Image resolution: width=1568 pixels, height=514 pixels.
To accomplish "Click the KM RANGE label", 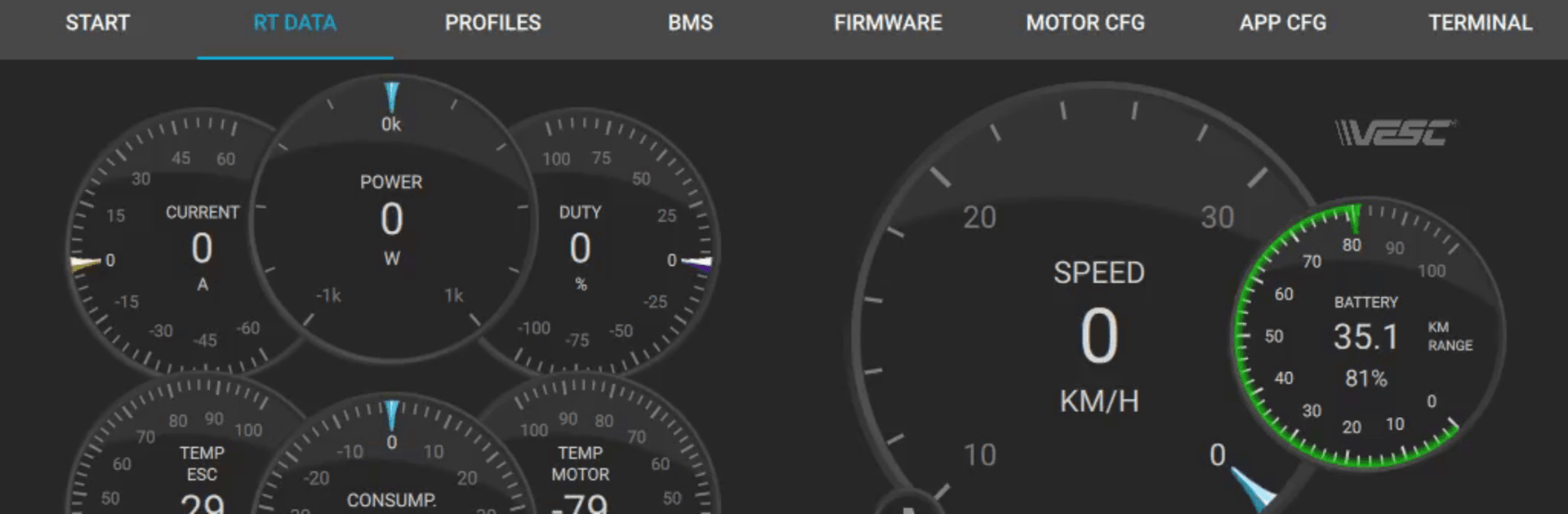I will [1450, 336].
